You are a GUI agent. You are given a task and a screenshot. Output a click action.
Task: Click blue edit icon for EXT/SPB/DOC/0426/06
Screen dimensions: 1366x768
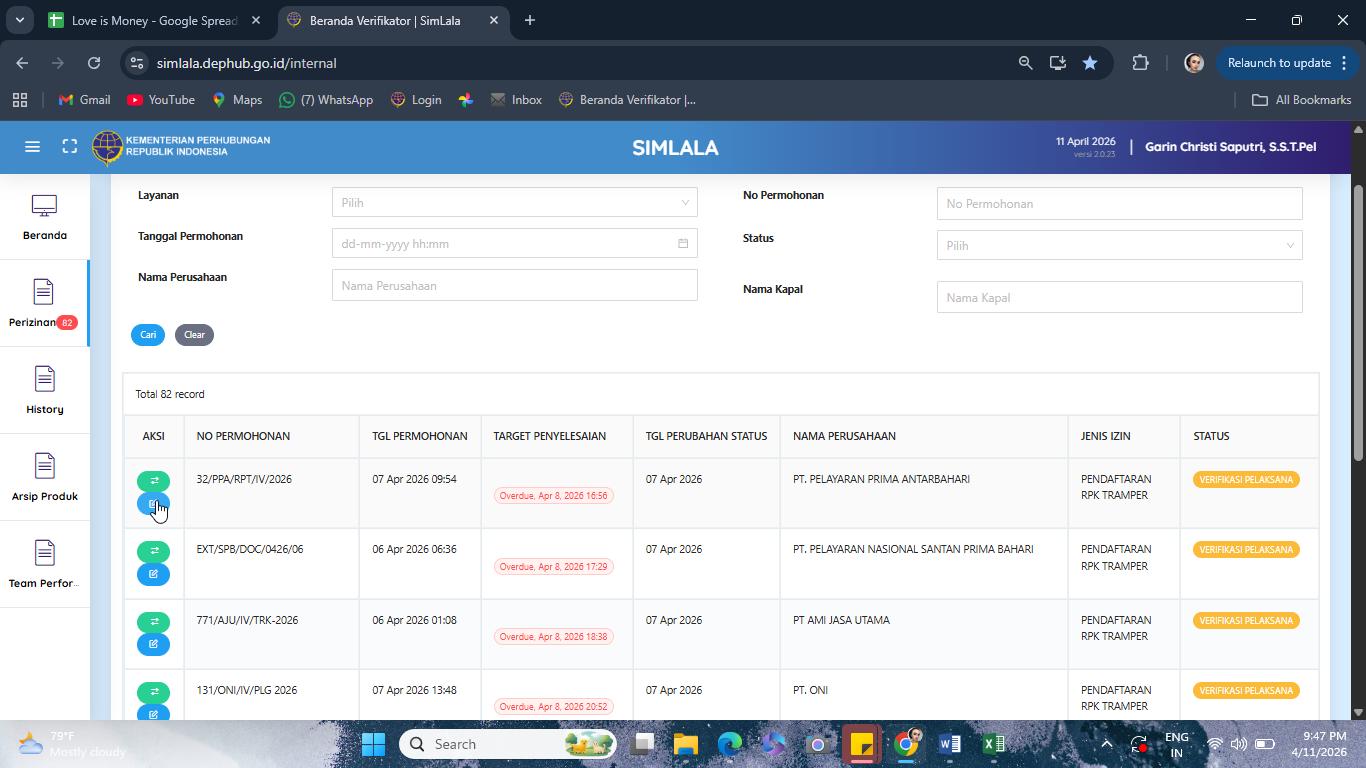154,574
